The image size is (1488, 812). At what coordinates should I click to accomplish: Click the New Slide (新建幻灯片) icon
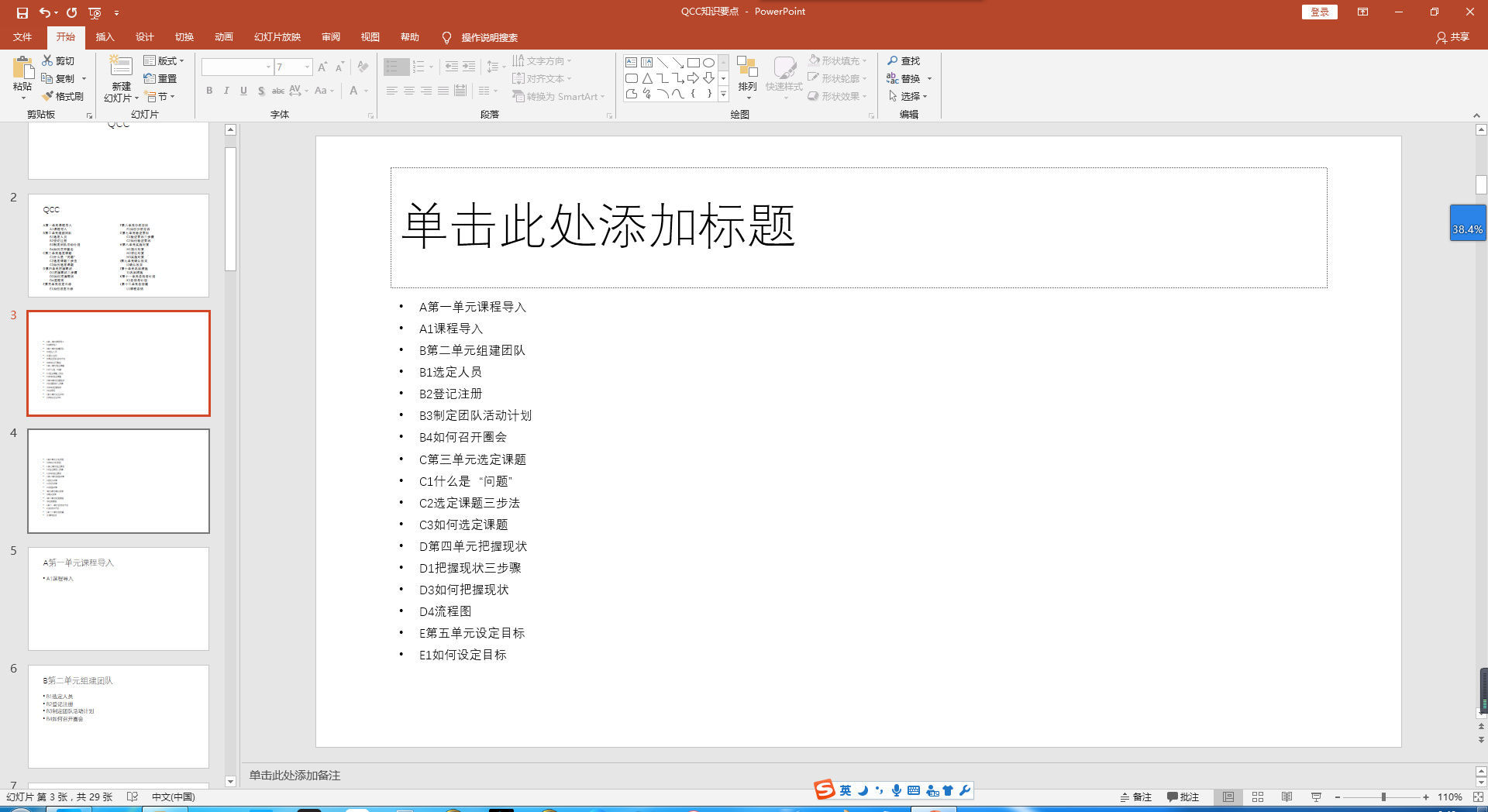click(x=121, y=67)
